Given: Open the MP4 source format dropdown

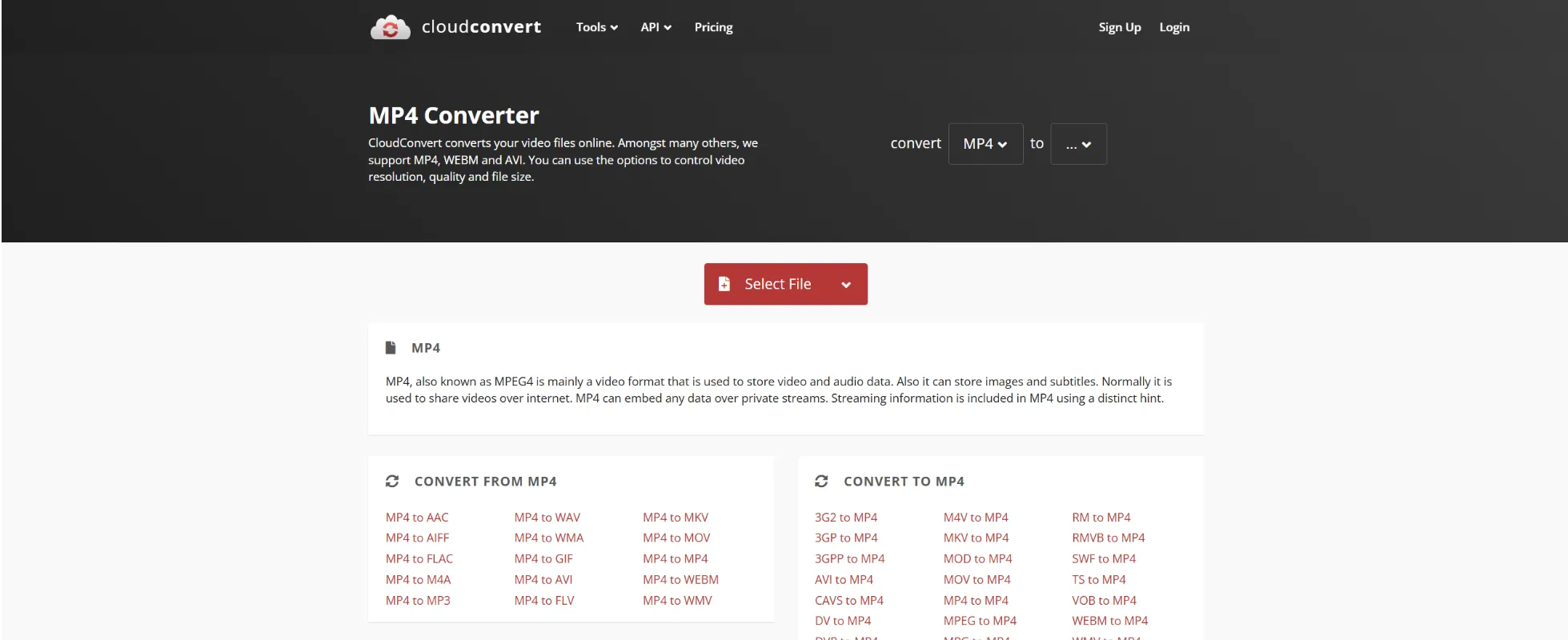Looking at the screenshot, I should click(985, 144).
